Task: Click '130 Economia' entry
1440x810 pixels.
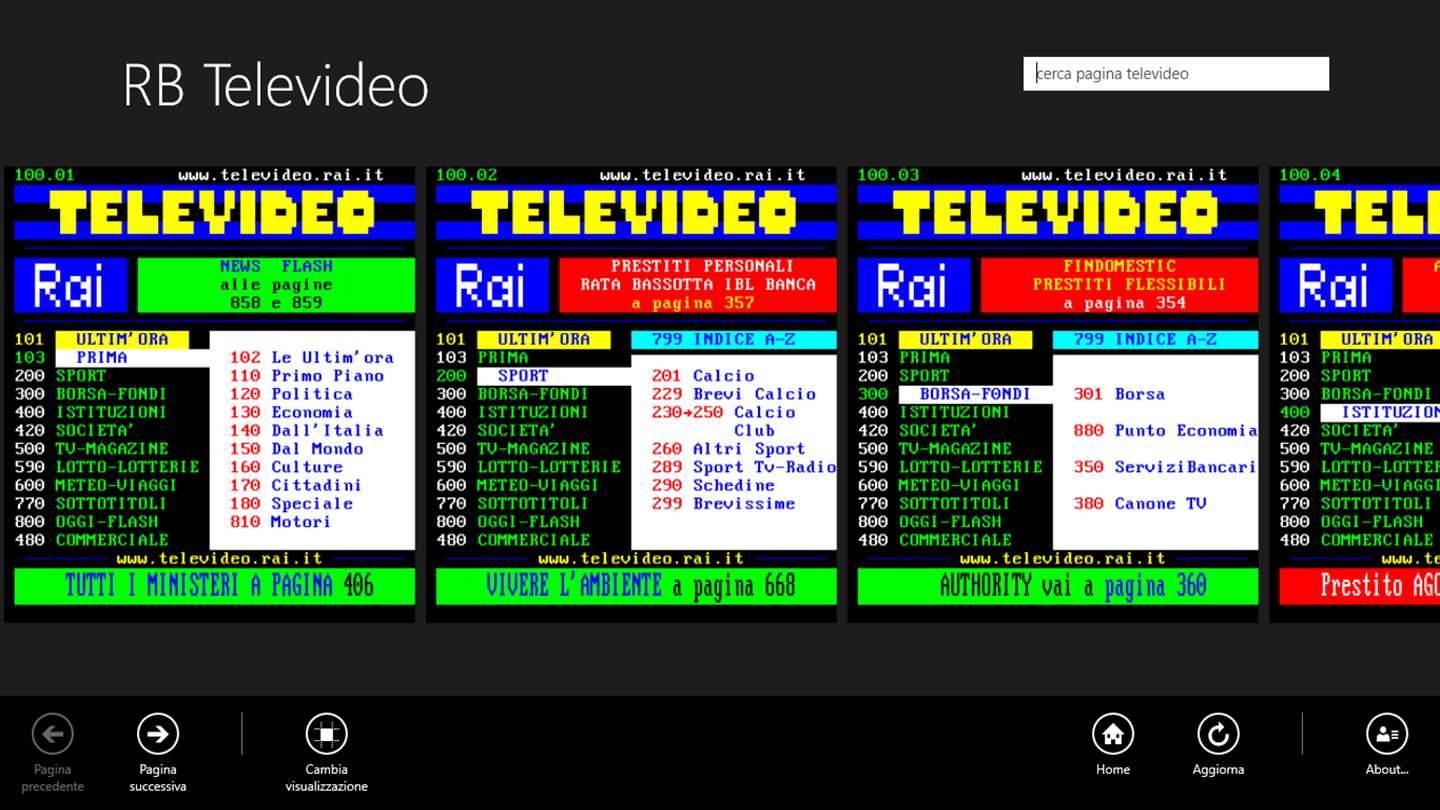Action: click(x=292, y=412)
